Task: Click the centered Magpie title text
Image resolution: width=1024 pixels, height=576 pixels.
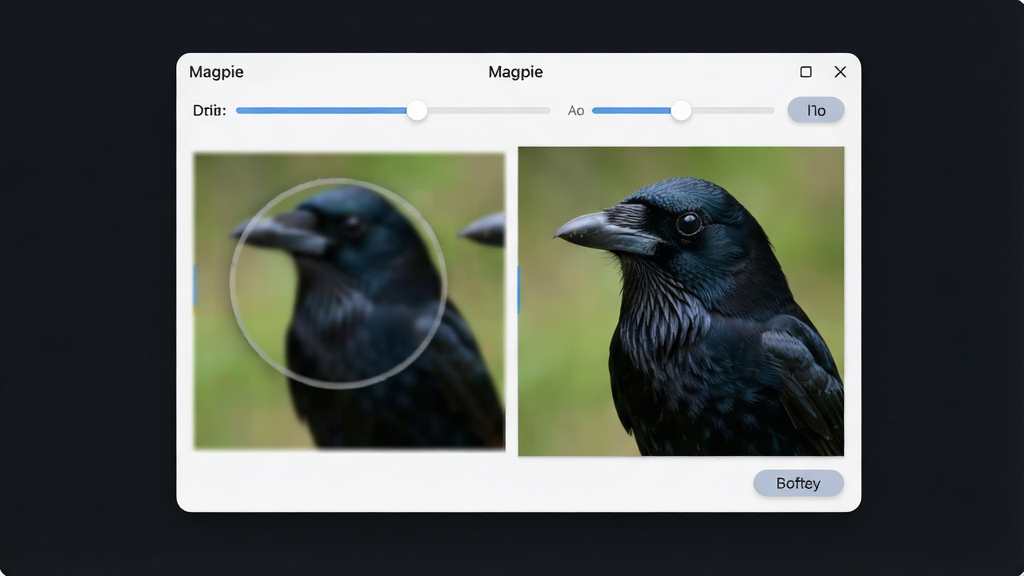Action: tap(515, 72)
